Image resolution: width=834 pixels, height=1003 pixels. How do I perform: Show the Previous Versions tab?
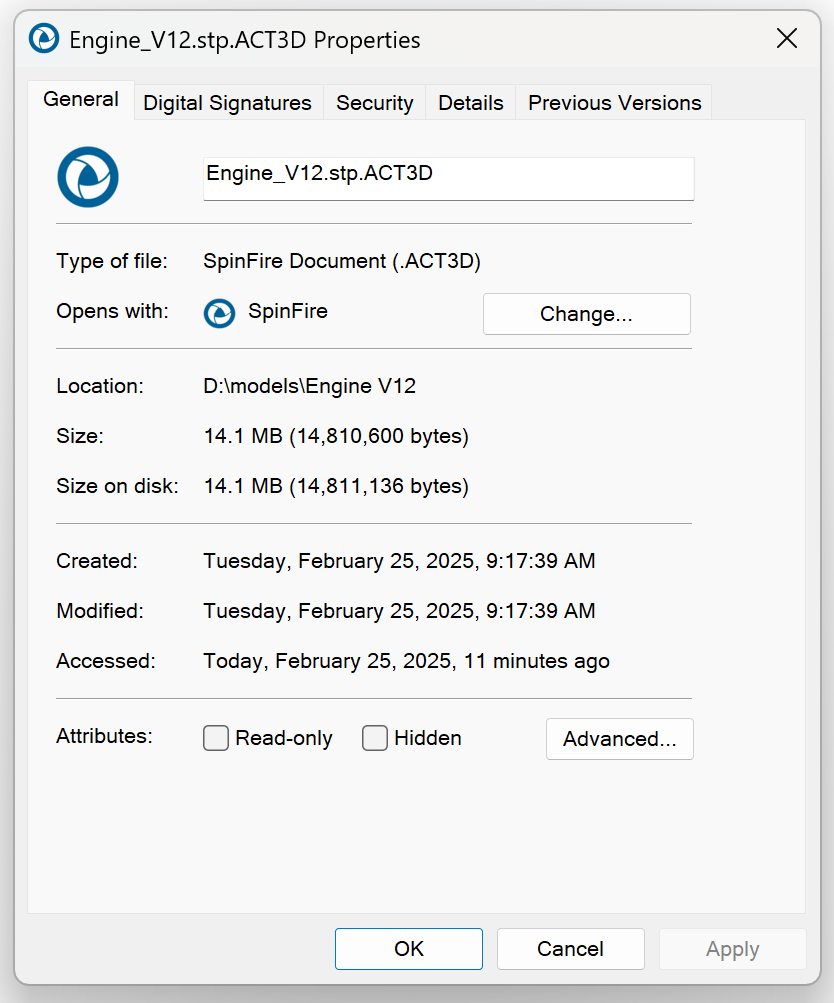coord(614,103)
